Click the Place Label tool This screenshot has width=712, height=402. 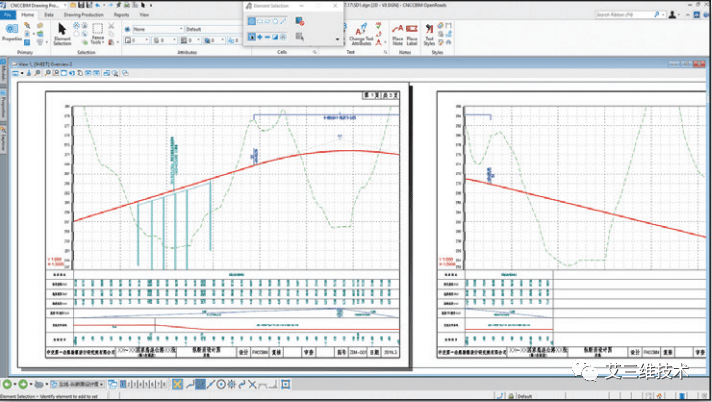coord(413,30)
